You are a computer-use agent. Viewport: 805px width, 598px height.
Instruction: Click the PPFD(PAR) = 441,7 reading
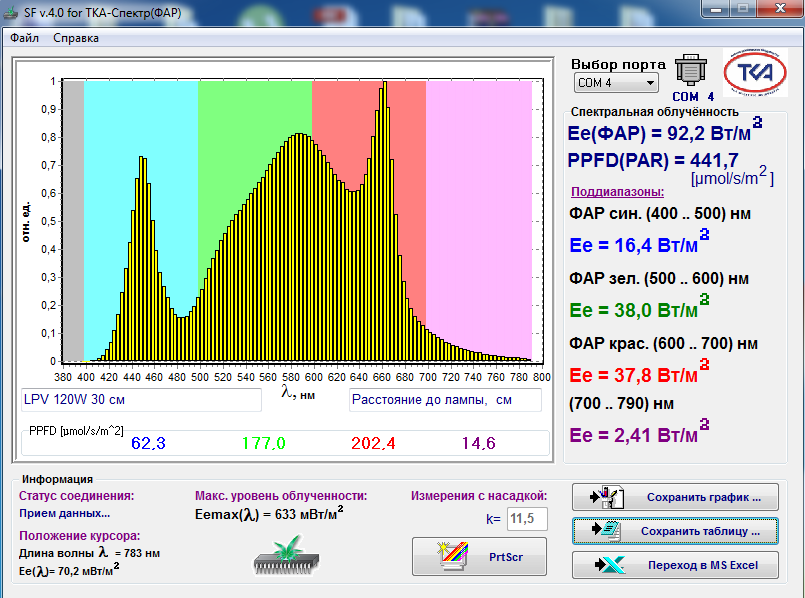653,161
